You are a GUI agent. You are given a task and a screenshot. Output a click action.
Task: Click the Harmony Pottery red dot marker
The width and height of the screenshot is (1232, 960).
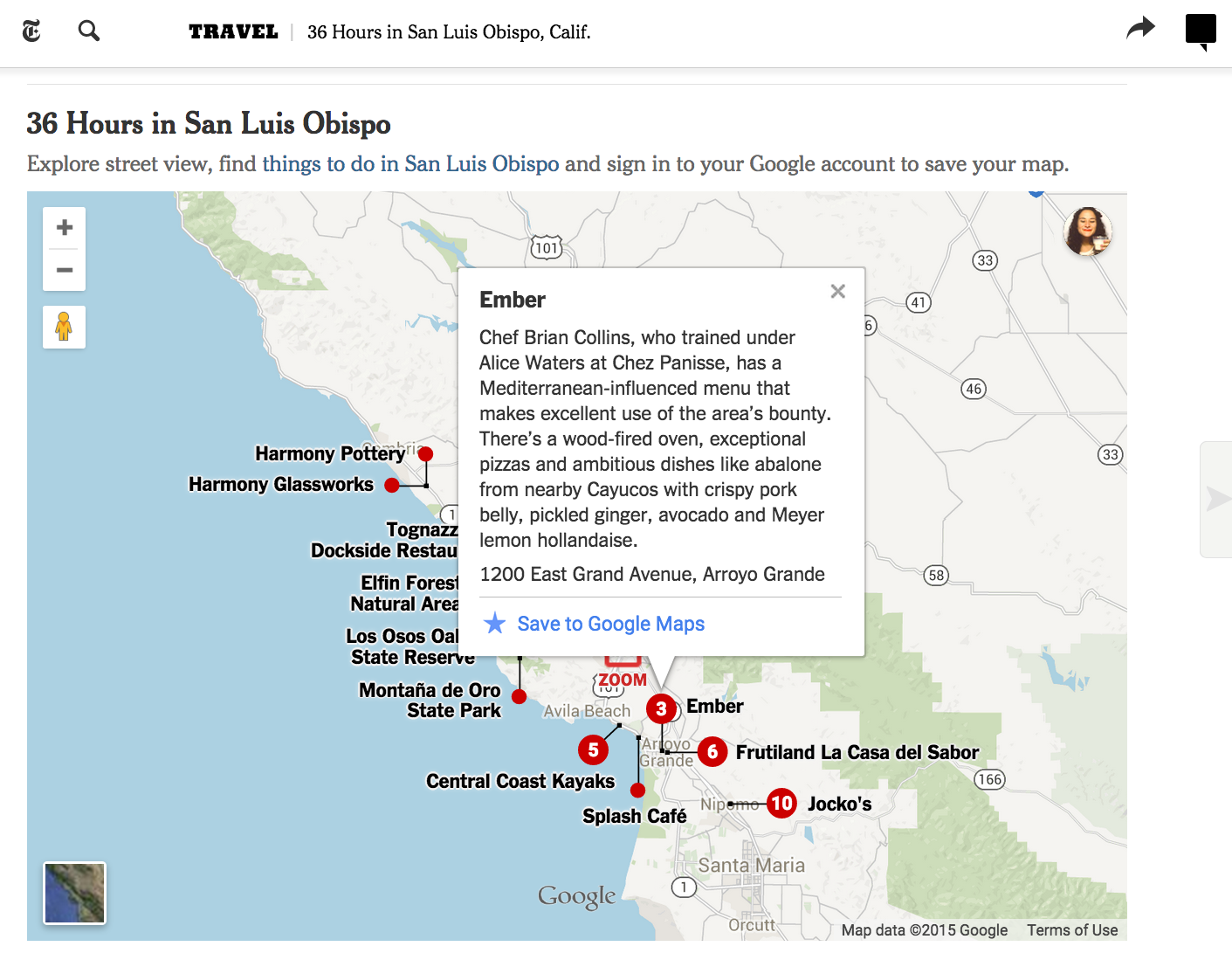(x=425, y=454)
